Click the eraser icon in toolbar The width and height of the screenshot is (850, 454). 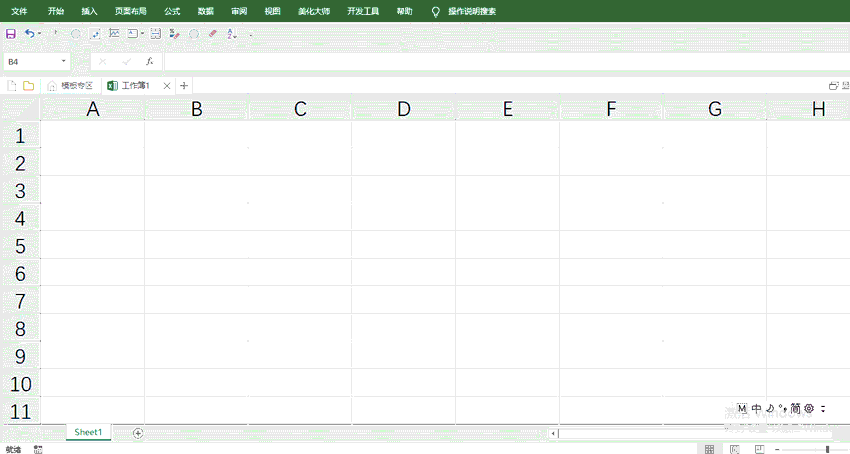(x=212, y=34)
